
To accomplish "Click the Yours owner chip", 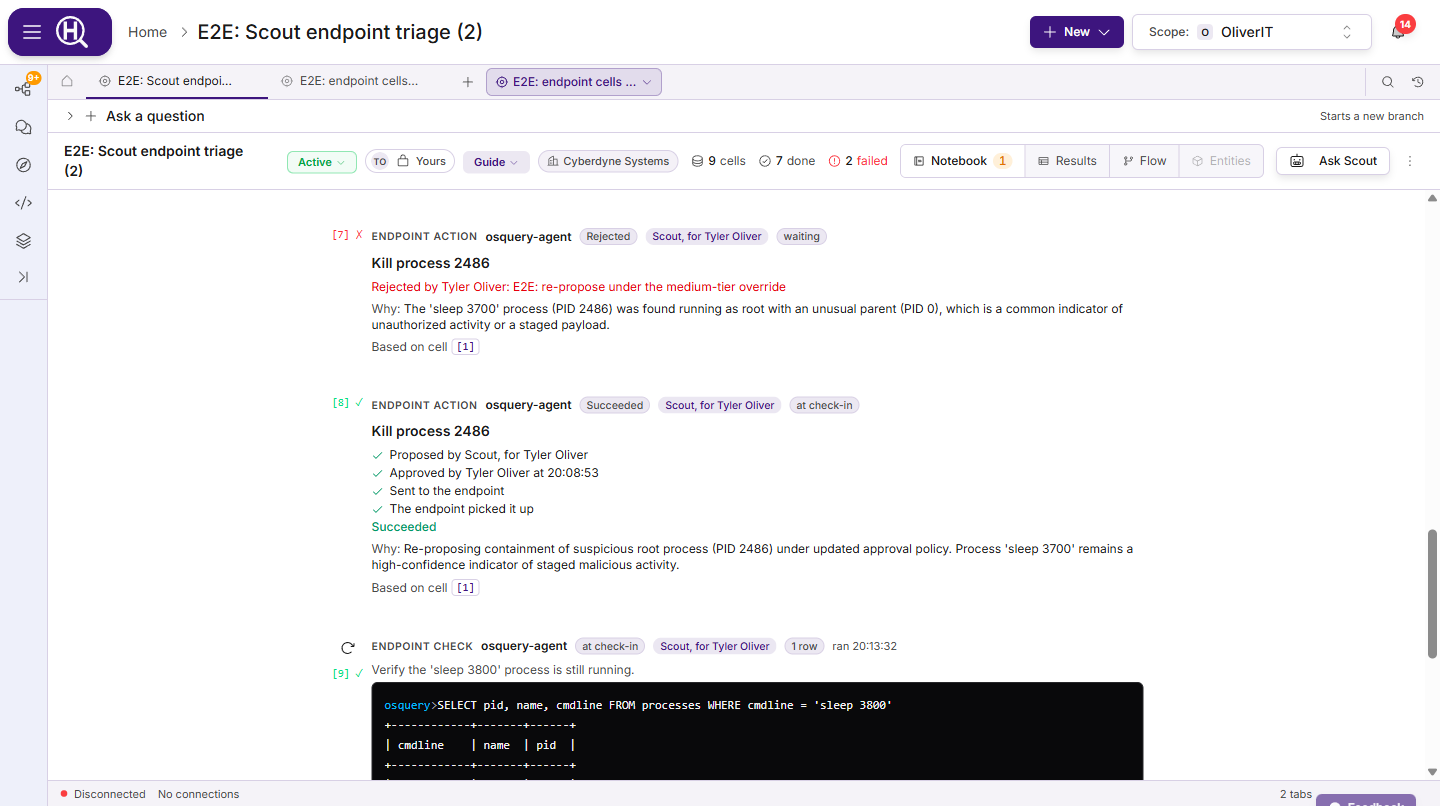I will pos(410,161).
